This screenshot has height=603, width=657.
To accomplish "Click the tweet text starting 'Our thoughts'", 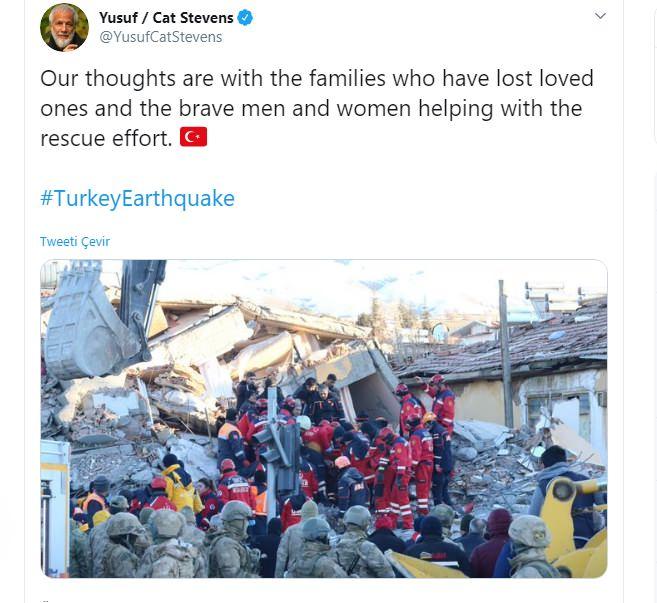I will 317,108.
